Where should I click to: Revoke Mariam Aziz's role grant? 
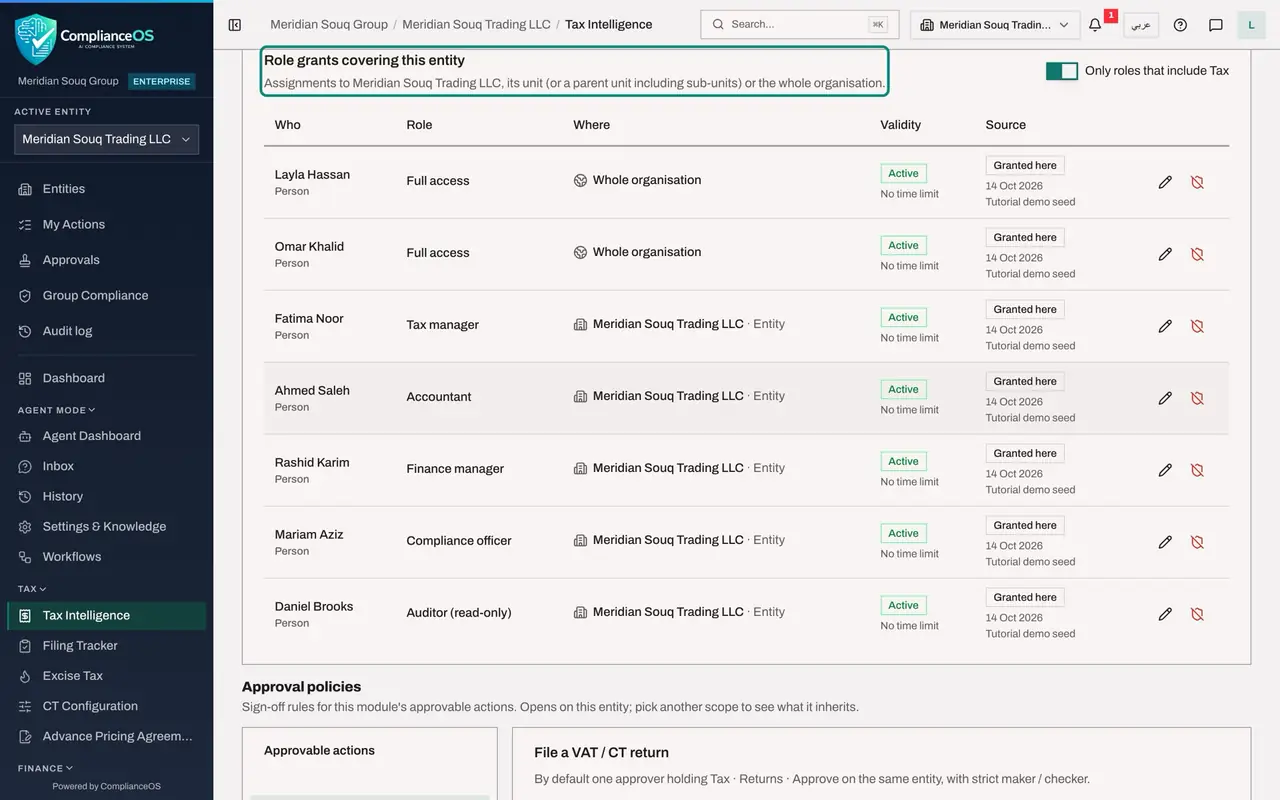1197,542
